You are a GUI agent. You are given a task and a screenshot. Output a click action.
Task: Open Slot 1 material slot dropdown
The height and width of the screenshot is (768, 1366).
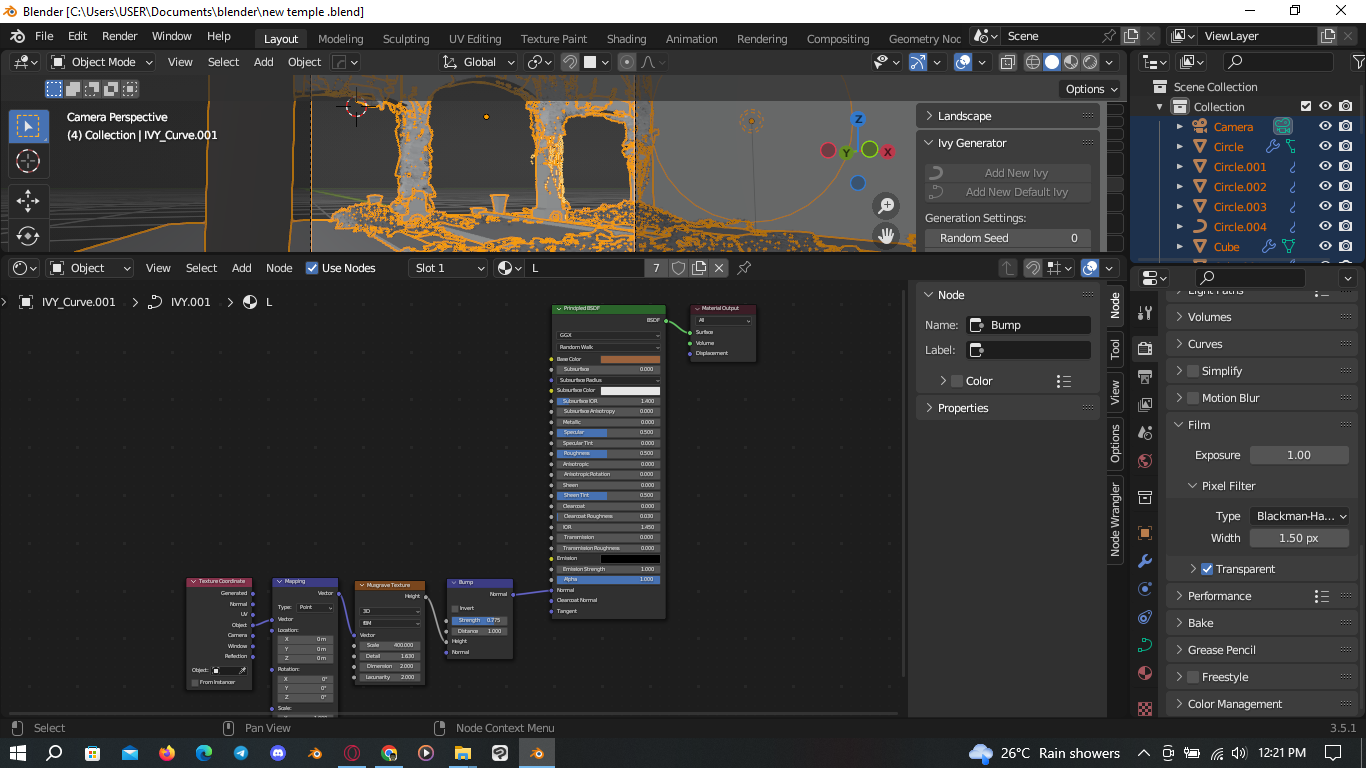448,268
